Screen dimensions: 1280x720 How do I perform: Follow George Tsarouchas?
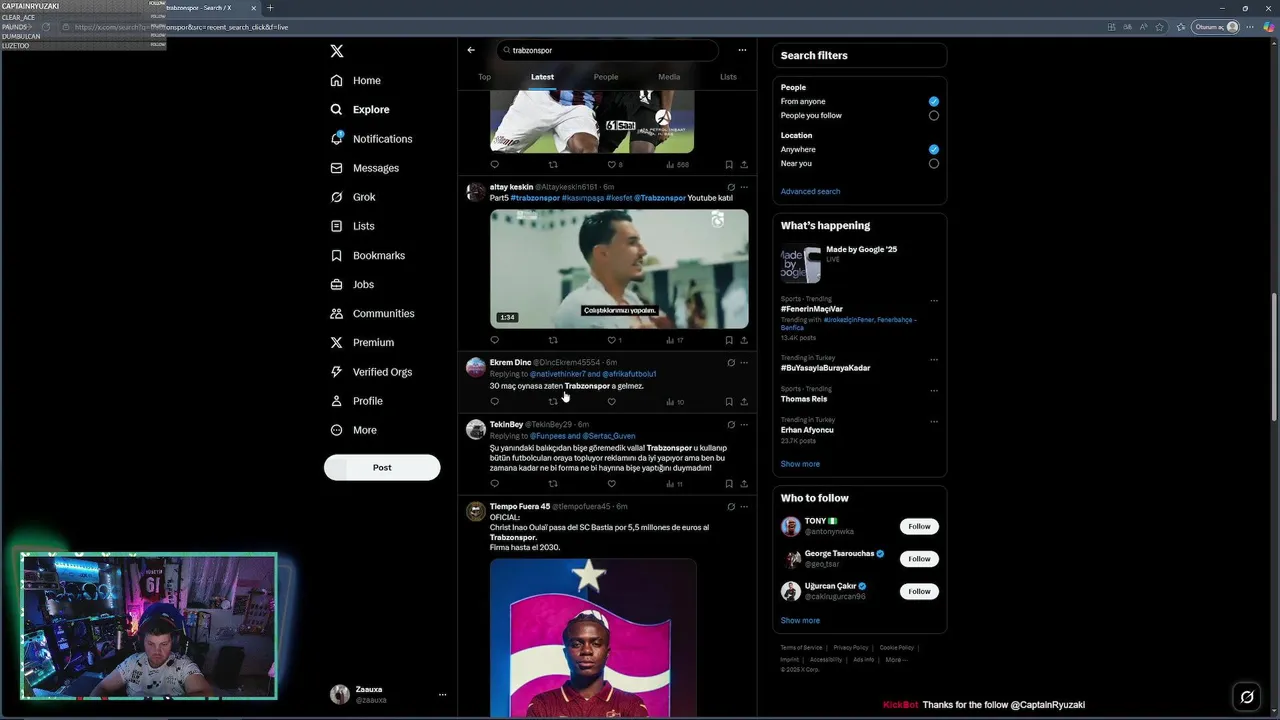click(x=919, y=559)
